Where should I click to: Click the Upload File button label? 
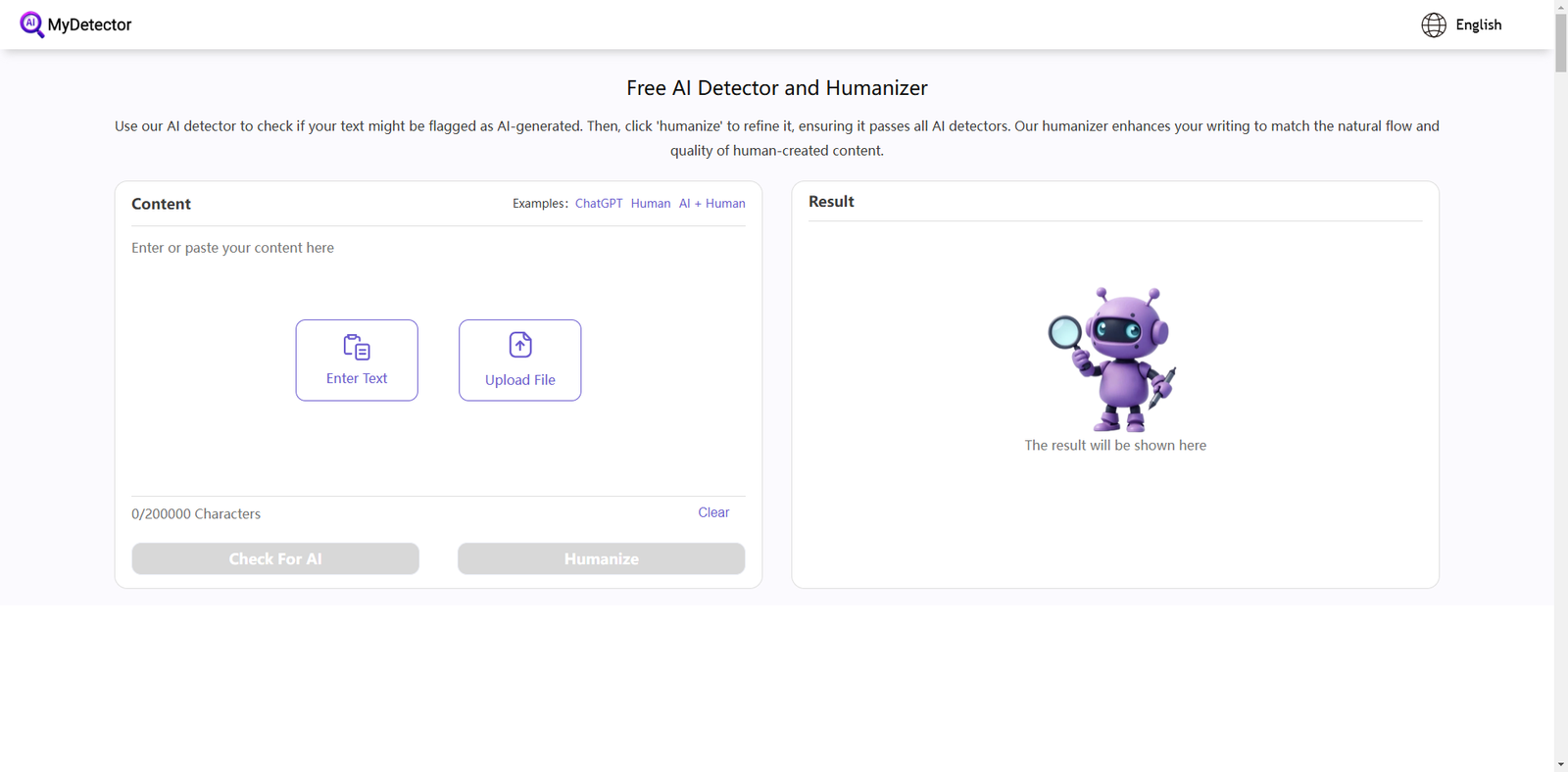click(x=520, y=380)
